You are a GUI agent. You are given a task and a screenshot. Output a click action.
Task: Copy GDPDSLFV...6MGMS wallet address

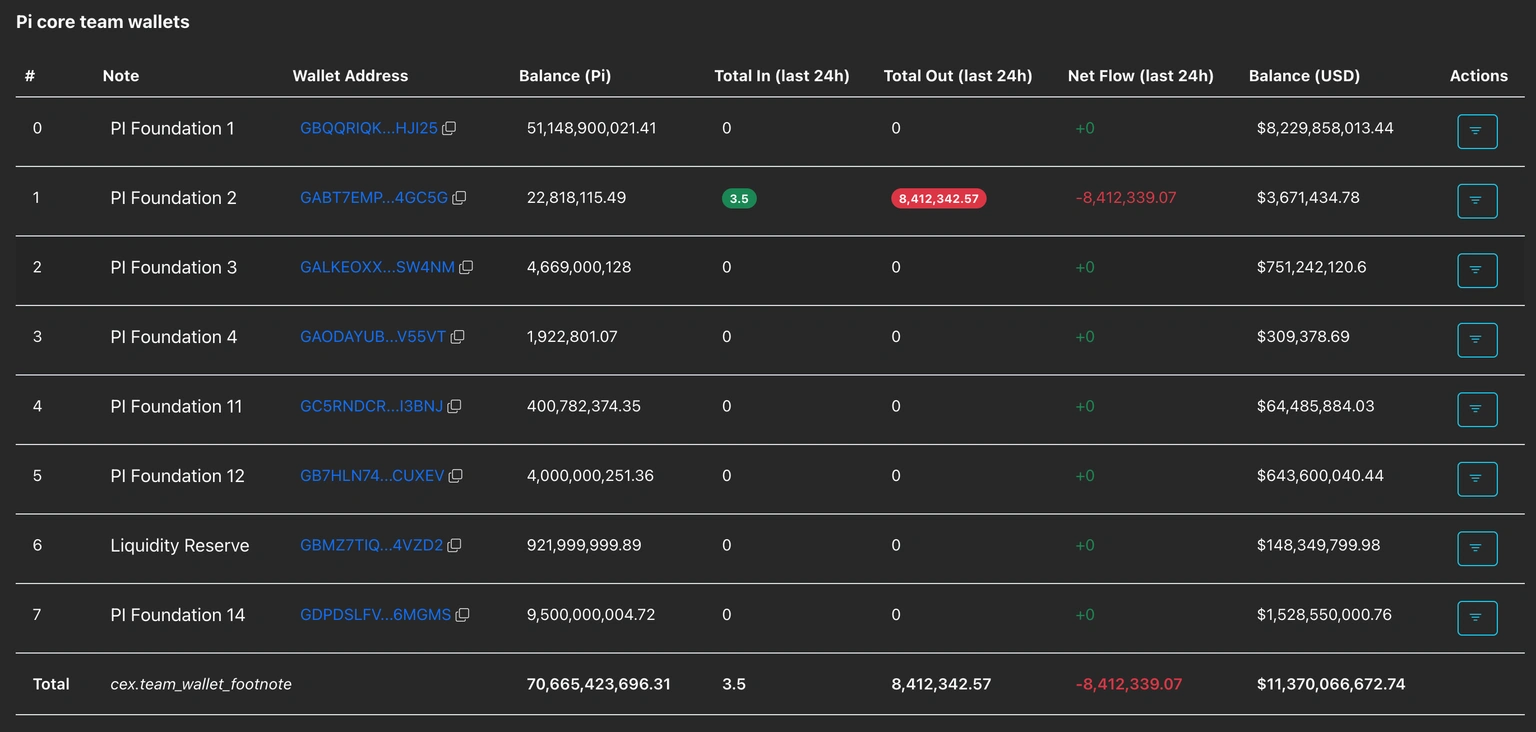click(x=462, y=615)
